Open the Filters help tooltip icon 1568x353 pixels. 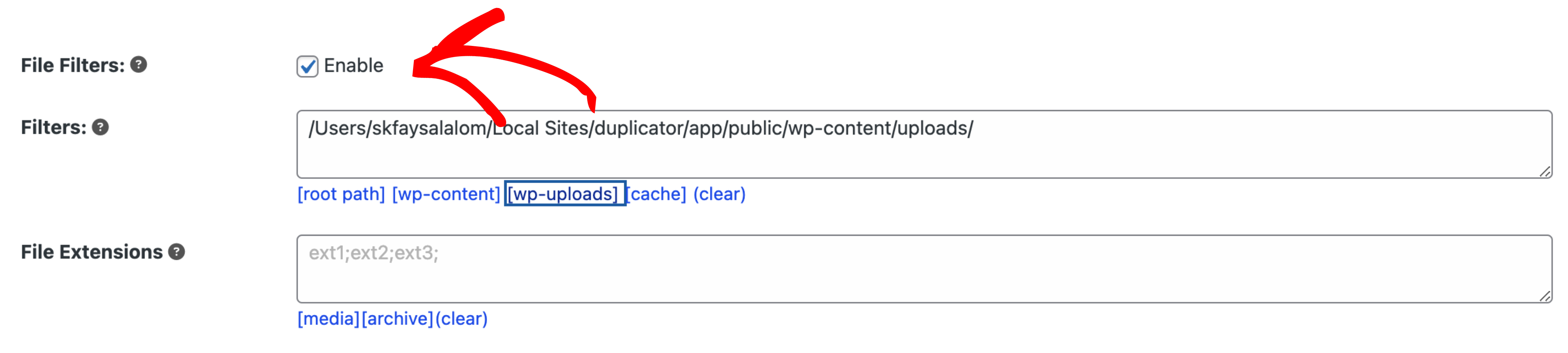(100, 127)
